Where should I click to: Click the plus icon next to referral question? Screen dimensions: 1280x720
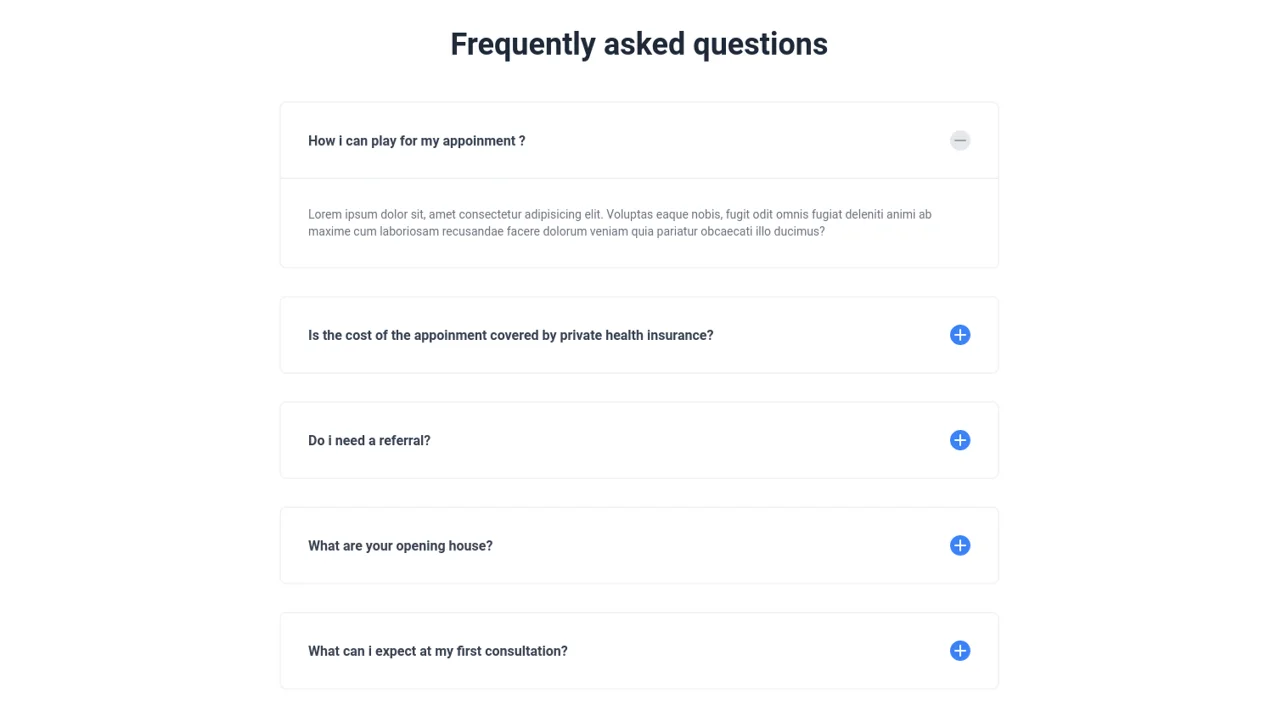point(959,440)
